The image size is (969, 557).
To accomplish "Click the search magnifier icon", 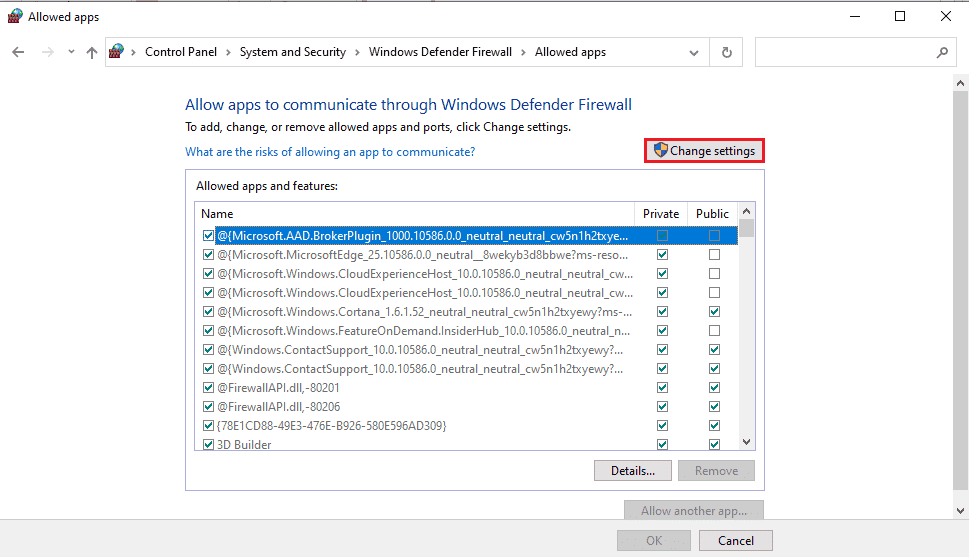I will 941,52.
